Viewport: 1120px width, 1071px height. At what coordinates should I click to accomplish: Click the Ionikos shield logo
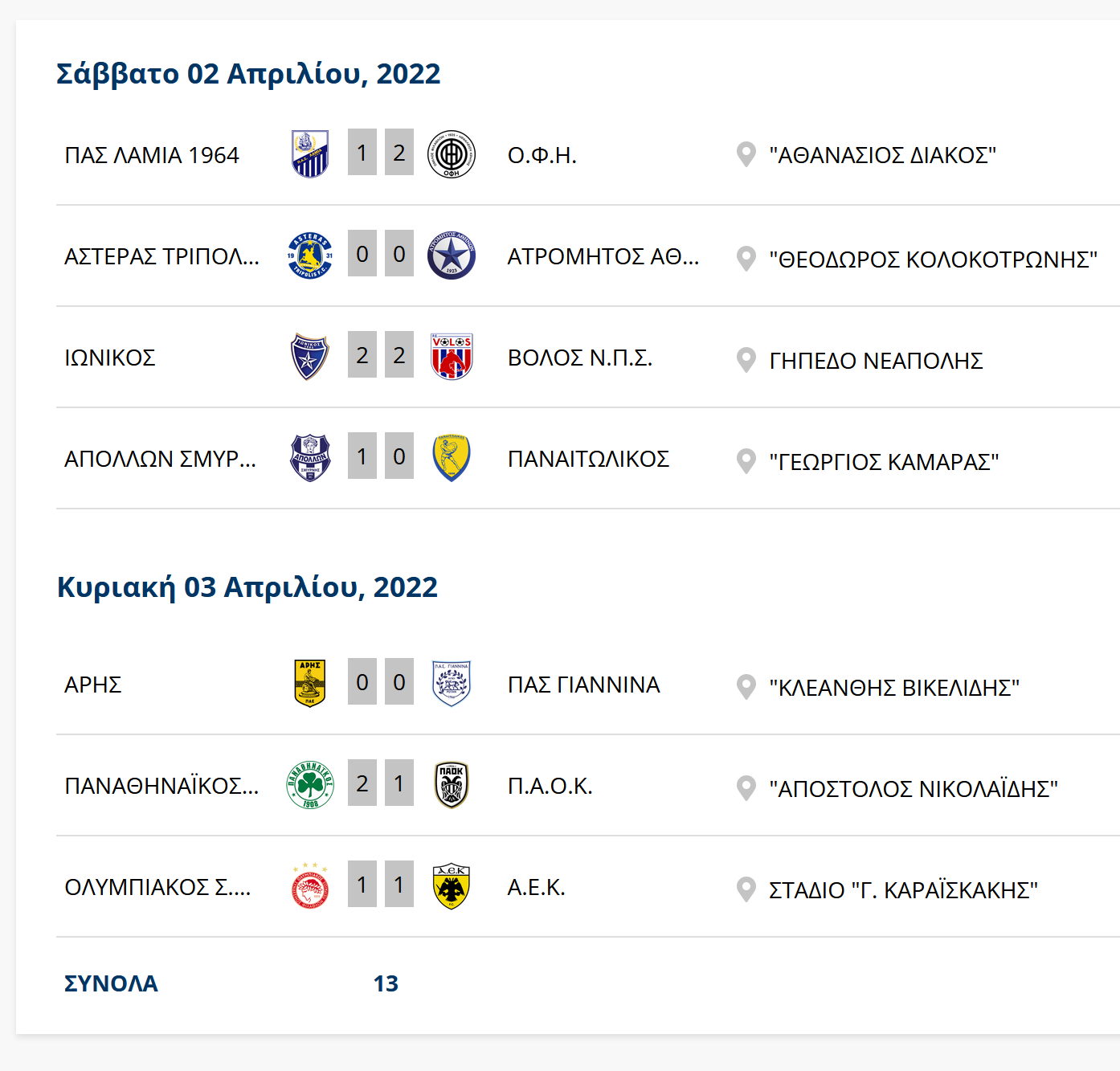[310, 357]
